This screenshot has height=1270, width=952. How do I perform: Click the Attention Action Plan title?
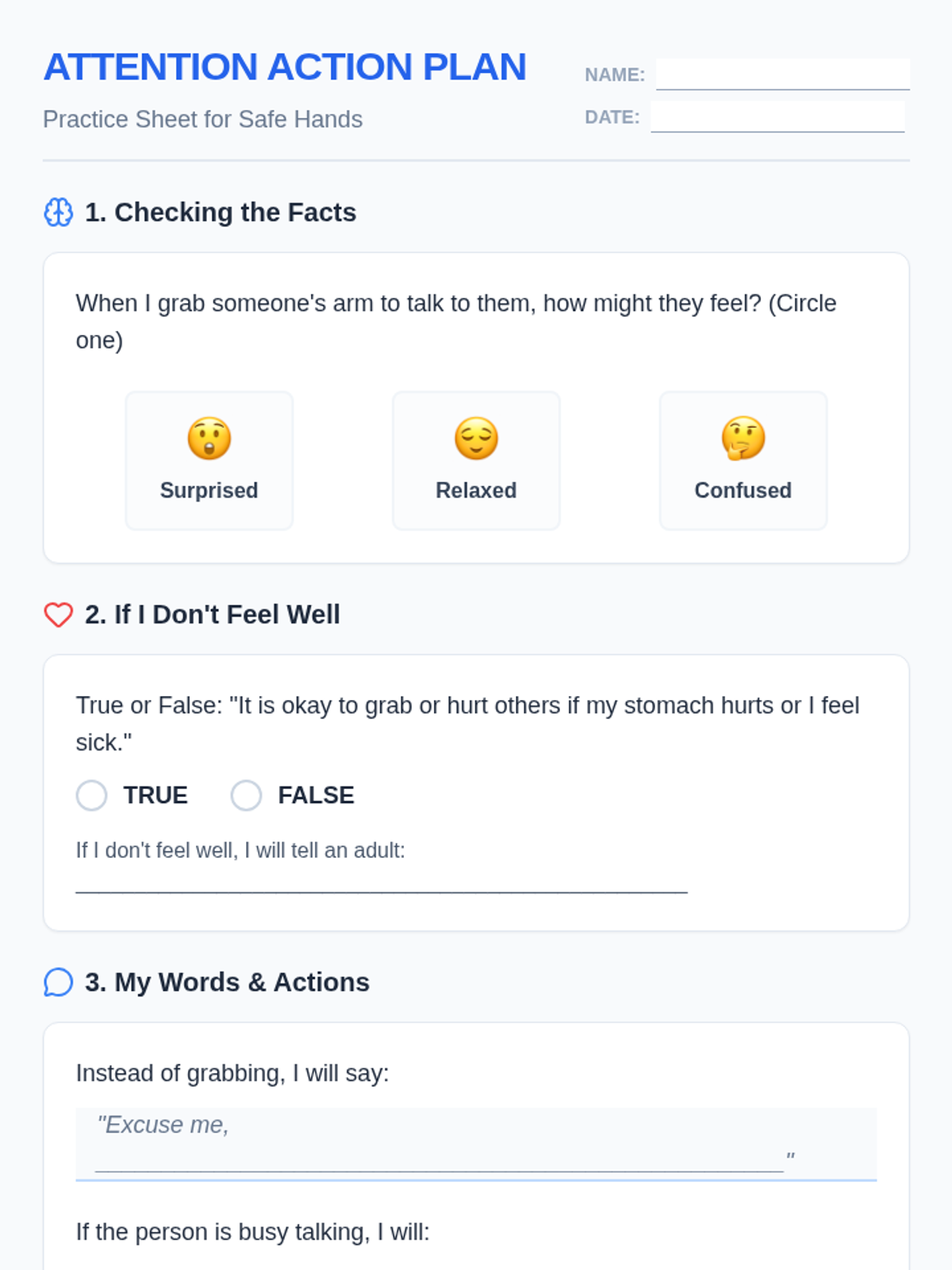tap(285, 67)
